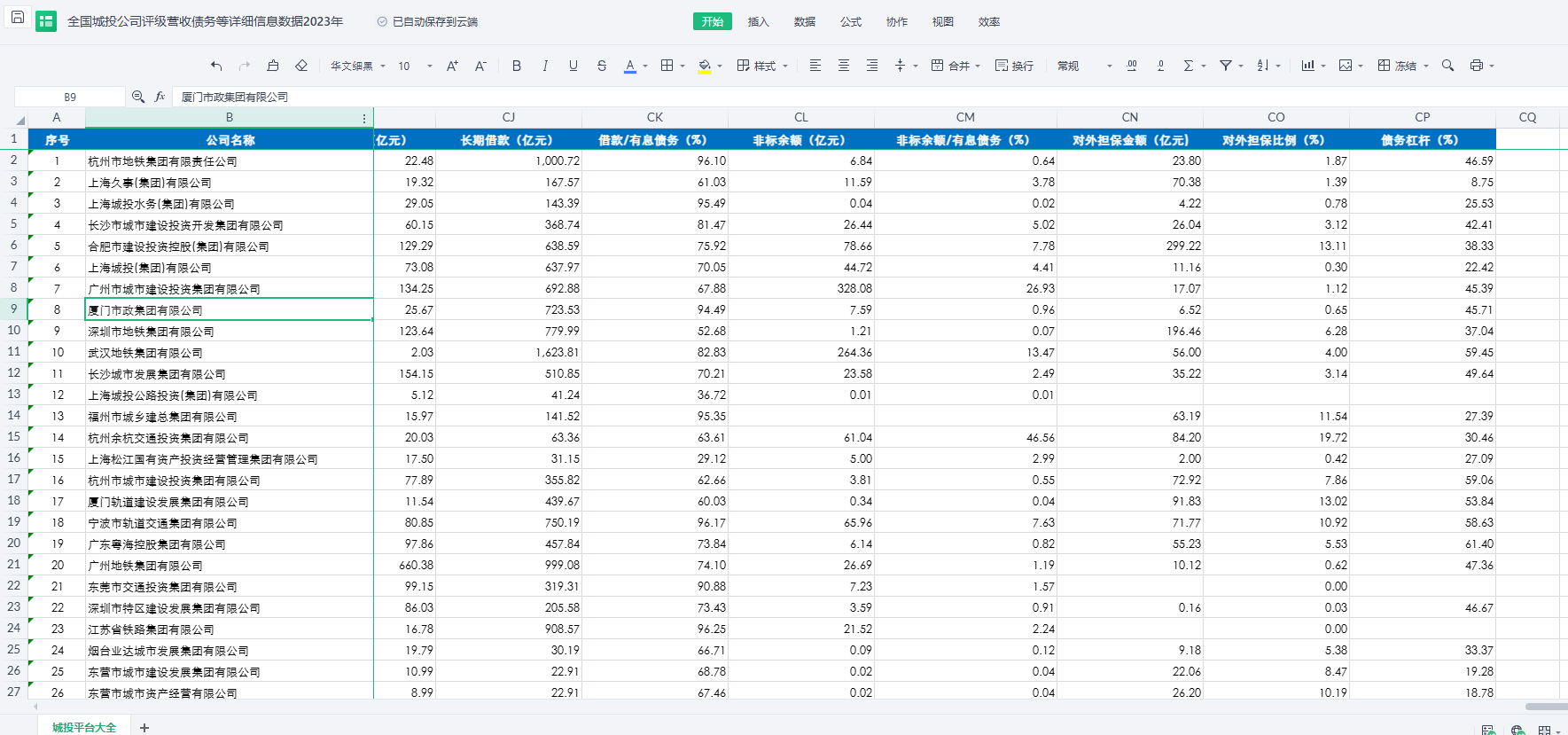
Task: Expand the 冻结 freeze dropdown arrow
Action: 1426,66
